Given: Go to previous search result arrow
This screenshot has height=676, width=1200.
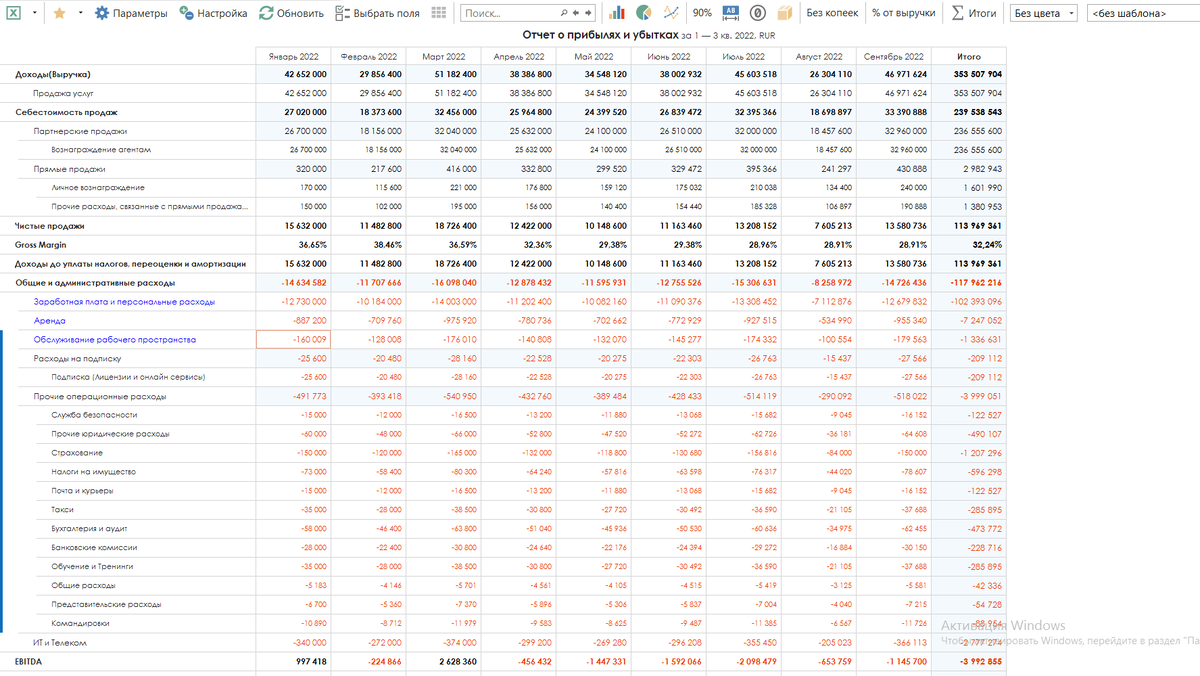Looking at the screenshot, I should point(577,13).
